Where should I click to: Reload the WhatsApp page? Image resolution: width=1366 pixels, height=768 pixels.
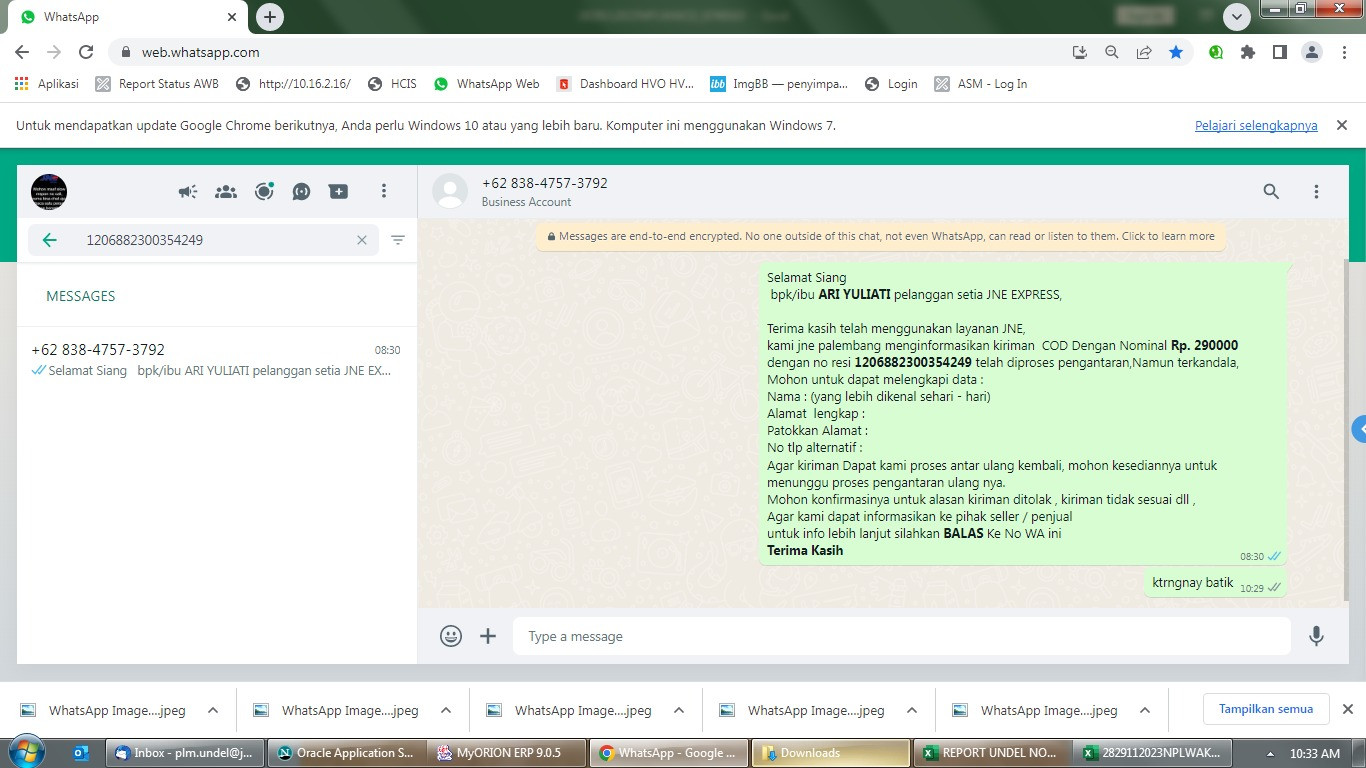(86, 52)
